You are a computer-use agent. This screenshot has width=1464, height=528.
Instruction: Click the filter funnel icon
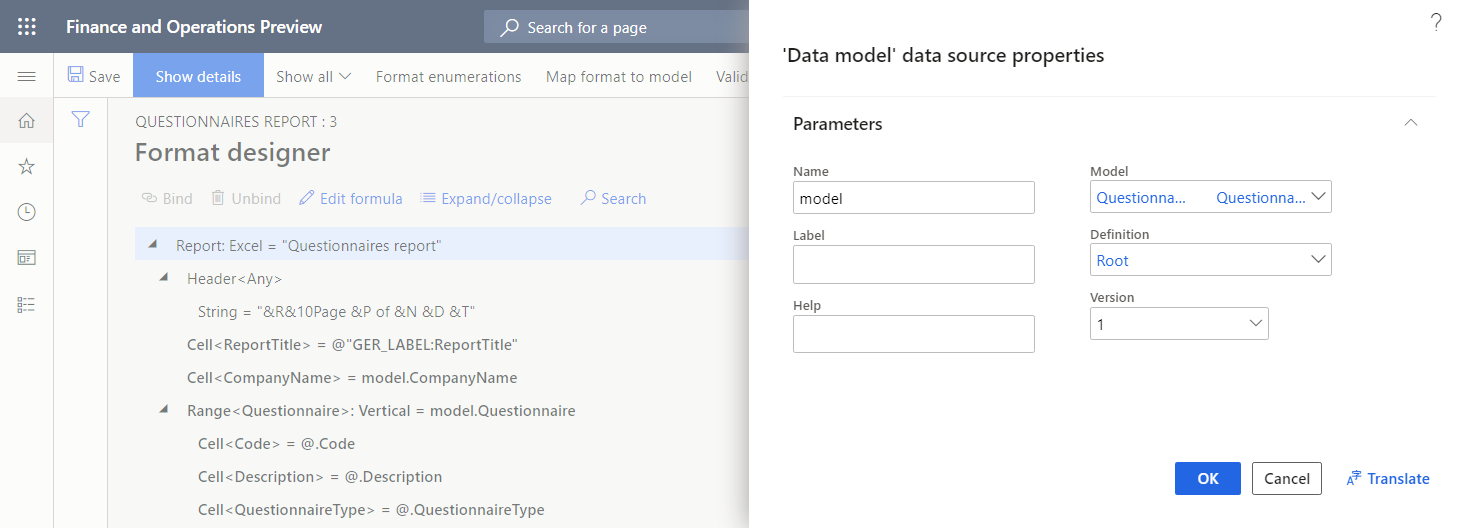pos(81,120)
